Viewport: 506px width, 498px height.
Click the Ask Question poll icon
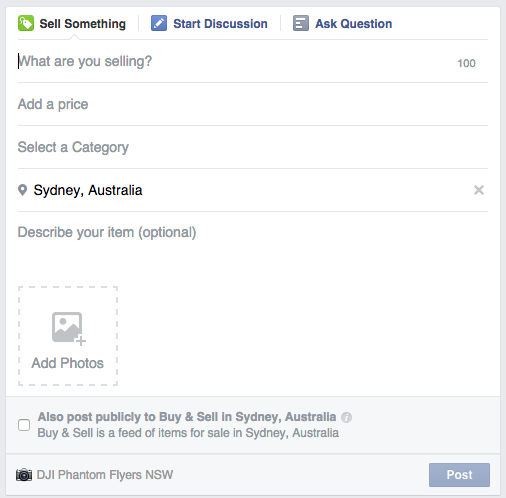pos(301,23)
